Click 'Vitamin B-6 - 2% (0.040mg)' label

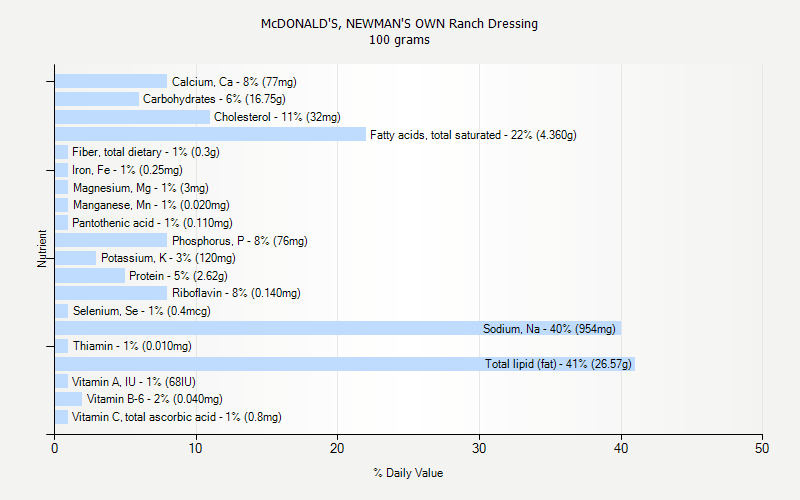point(155,399)
